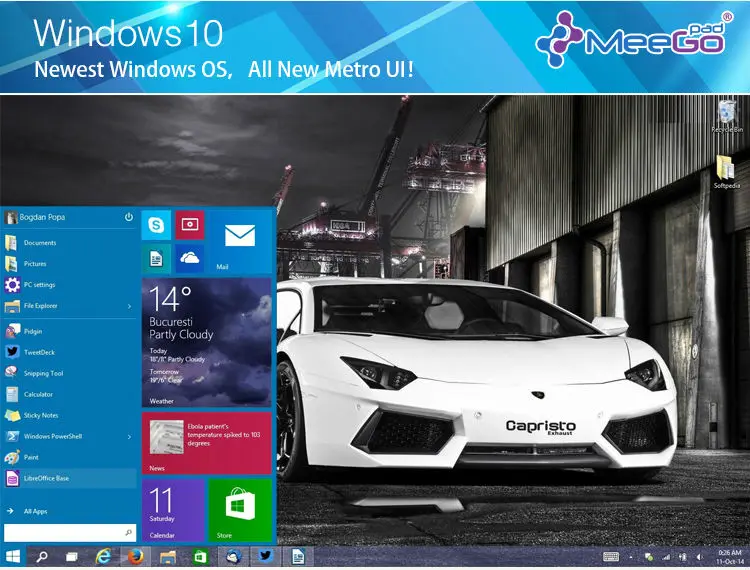Click today's forecast "18°/11° Partly Cloudy"

pyautogui.click(x=177, y=359)
